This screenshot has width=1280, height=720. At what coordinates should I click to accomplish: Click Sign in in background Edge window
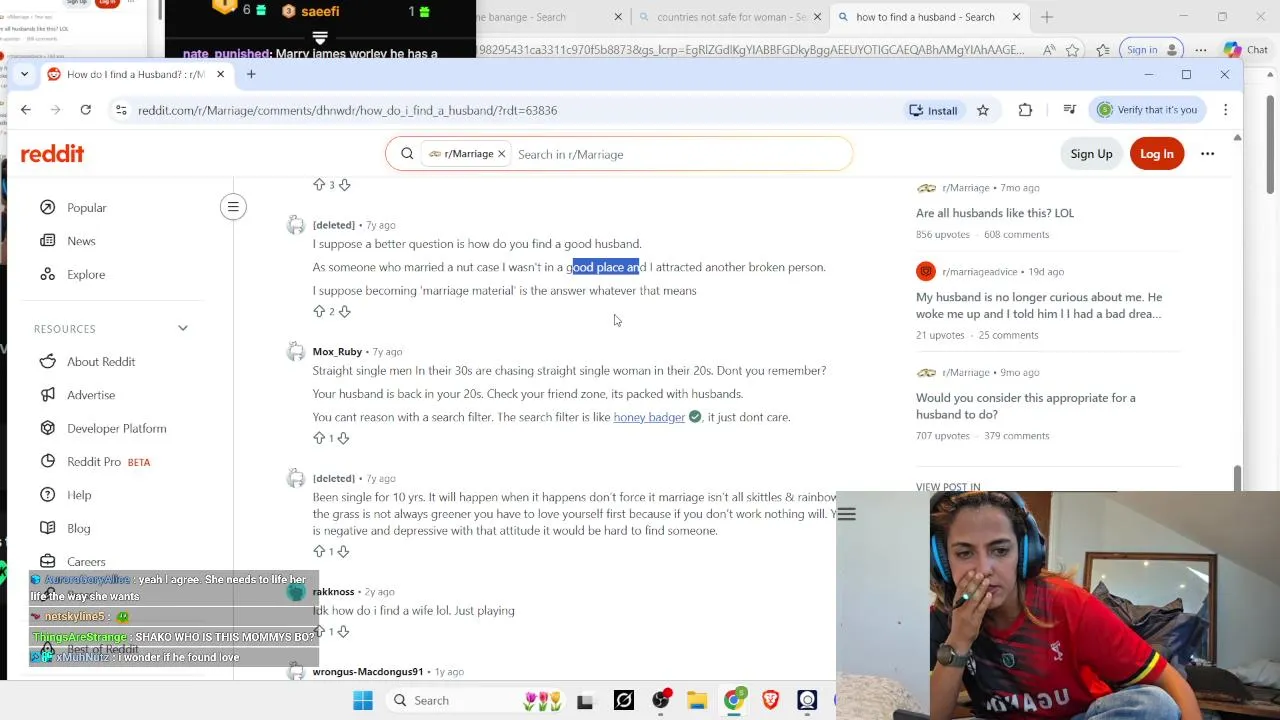coord(1151,50)
